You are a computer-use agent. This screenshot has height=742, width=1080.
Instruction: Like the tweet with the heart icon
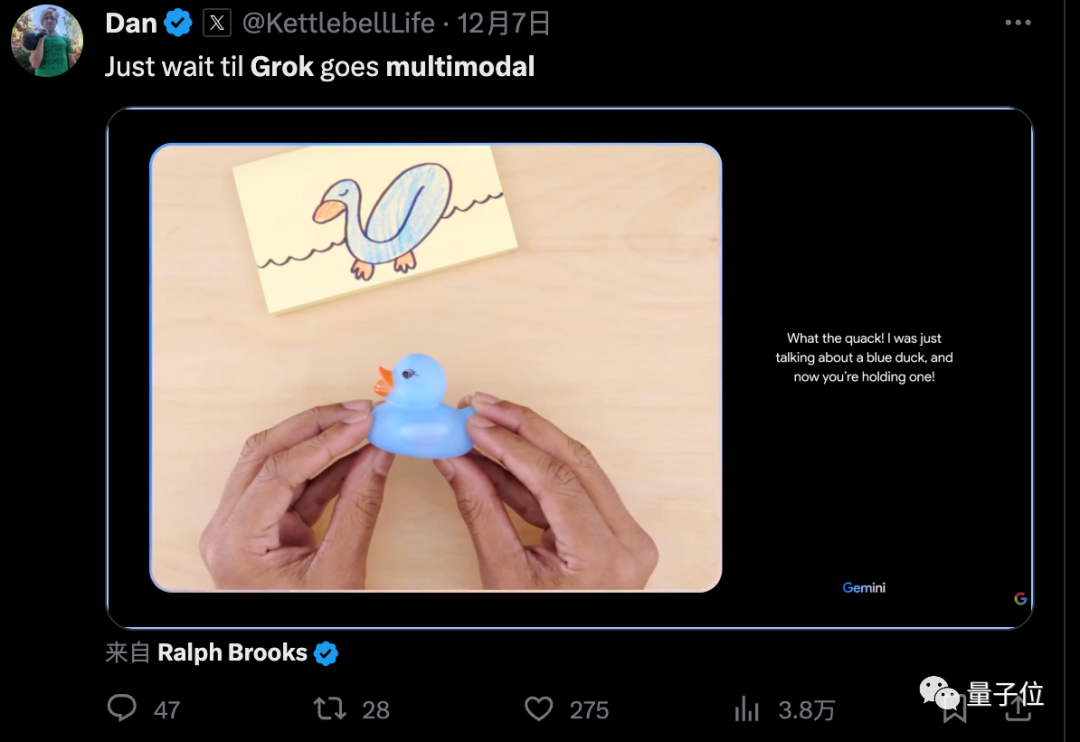click(x=539, y=709)
